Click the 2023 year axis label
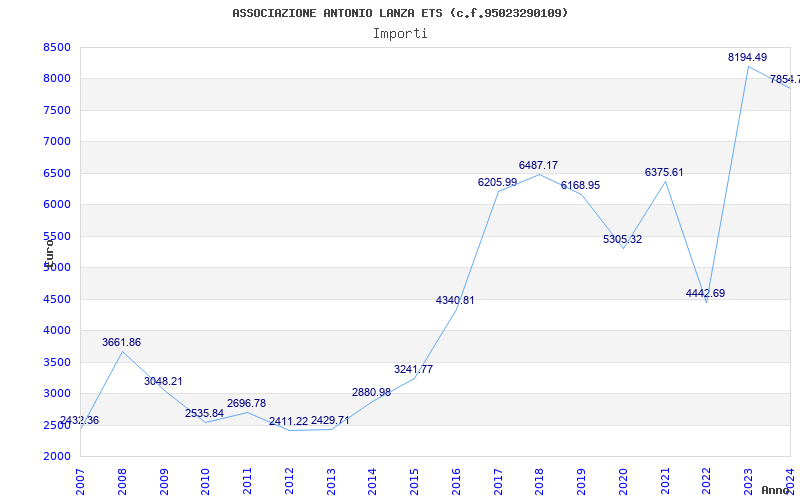This screenshot has width=800, height=500. point(748,478)
